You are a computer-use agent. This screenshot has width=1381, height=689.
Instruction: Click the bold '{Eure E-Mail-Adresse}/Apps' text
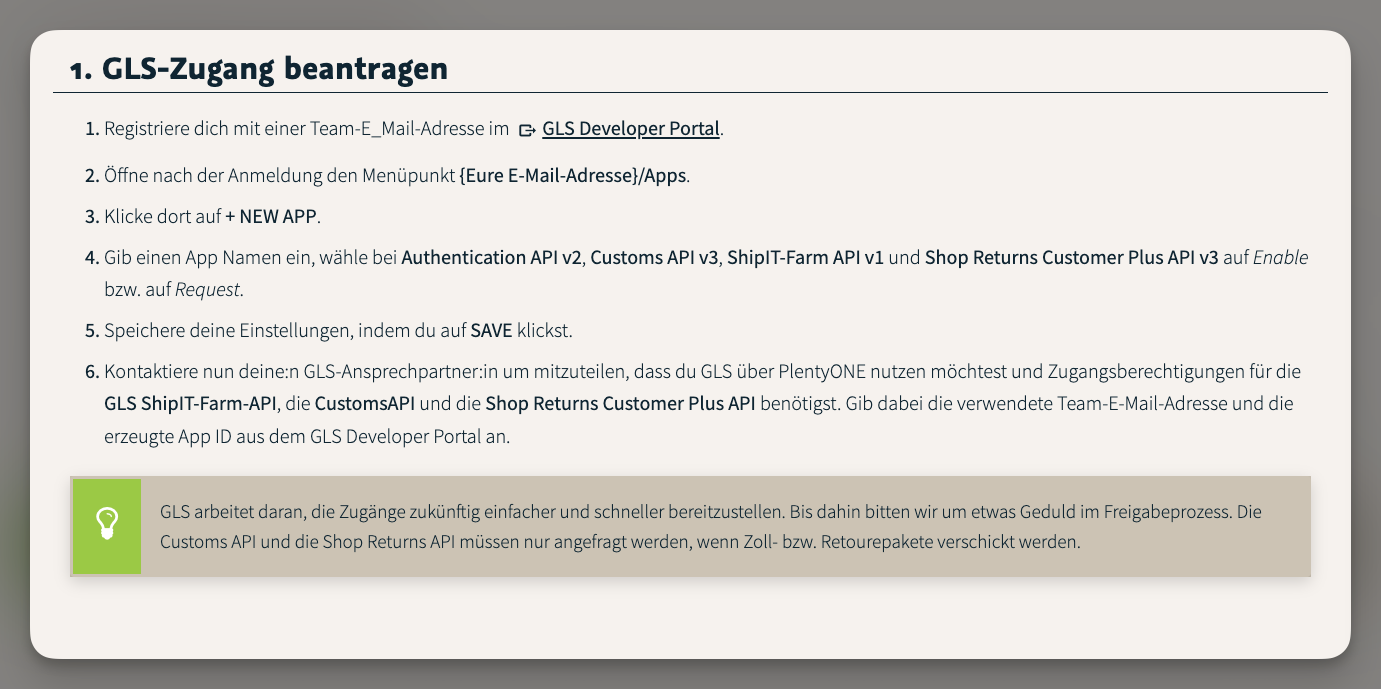click(x=573, y=176)
